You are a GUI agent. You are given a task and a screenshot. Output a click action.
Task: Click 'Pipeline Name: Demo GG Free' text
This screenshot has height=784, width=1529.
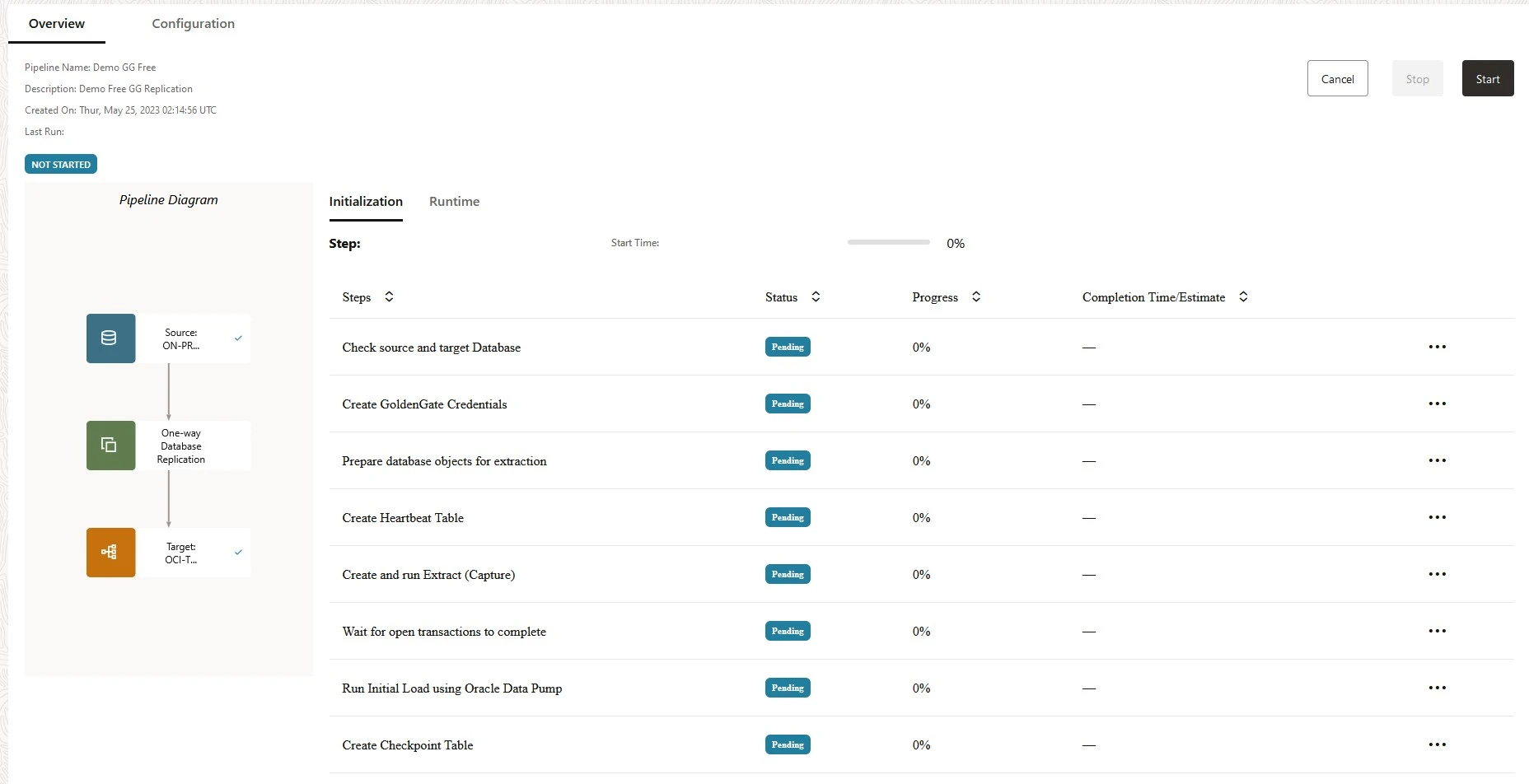[x=90, y=68]
